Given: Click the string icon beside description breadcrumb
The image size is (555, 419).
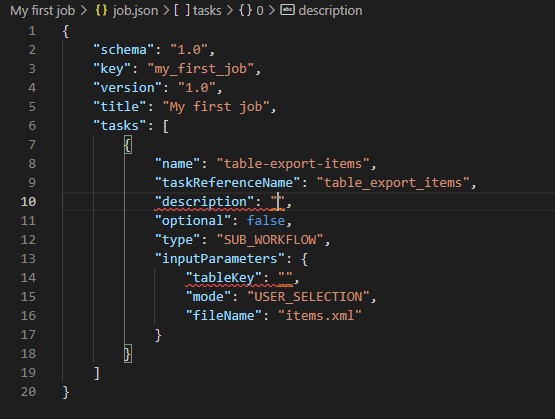Looking at the screenshot, I should (287, 10).
